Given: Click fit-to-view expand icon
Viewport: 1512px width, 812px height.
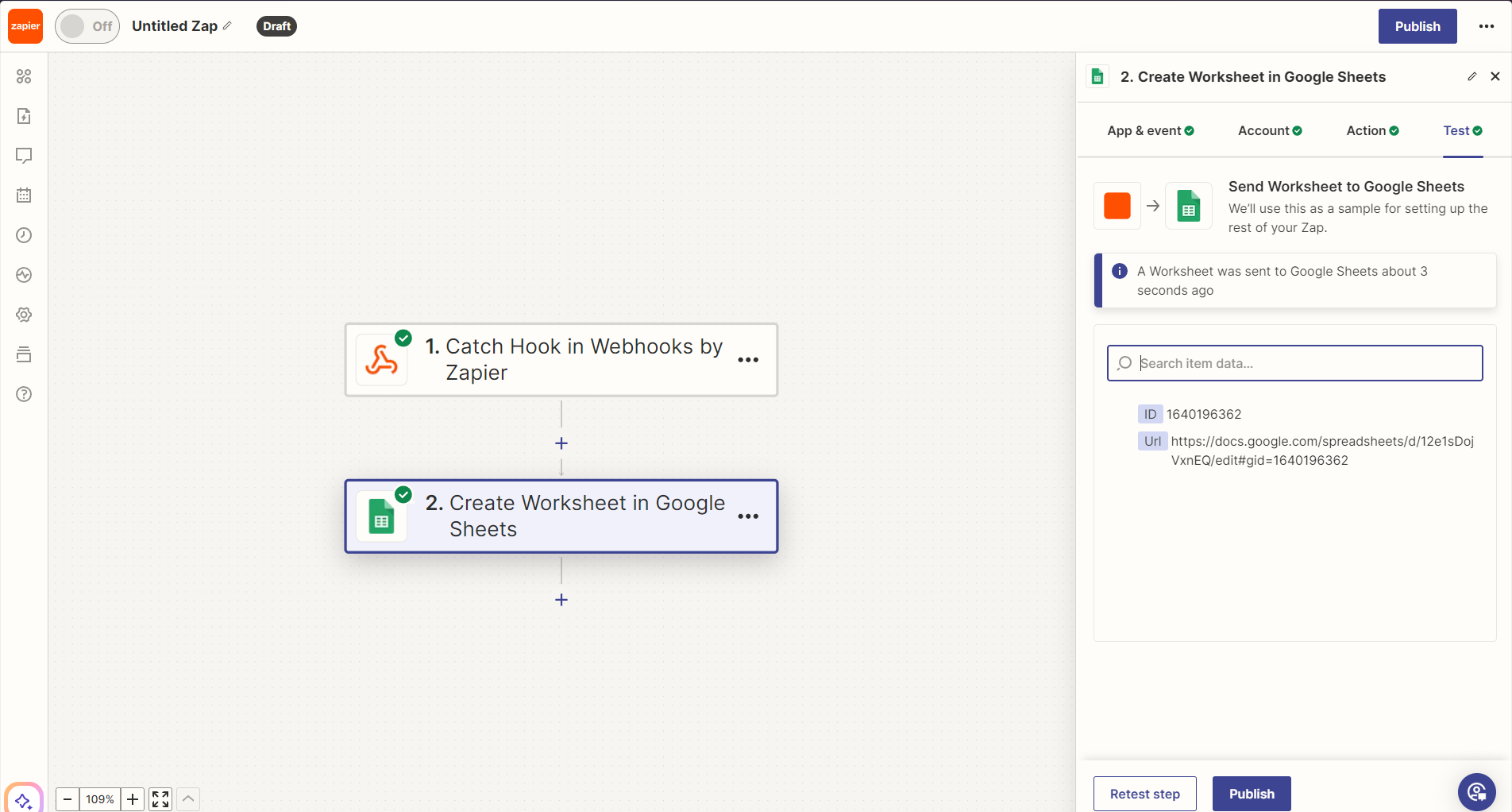Looking at the screenshot, I should pos(160,799).
